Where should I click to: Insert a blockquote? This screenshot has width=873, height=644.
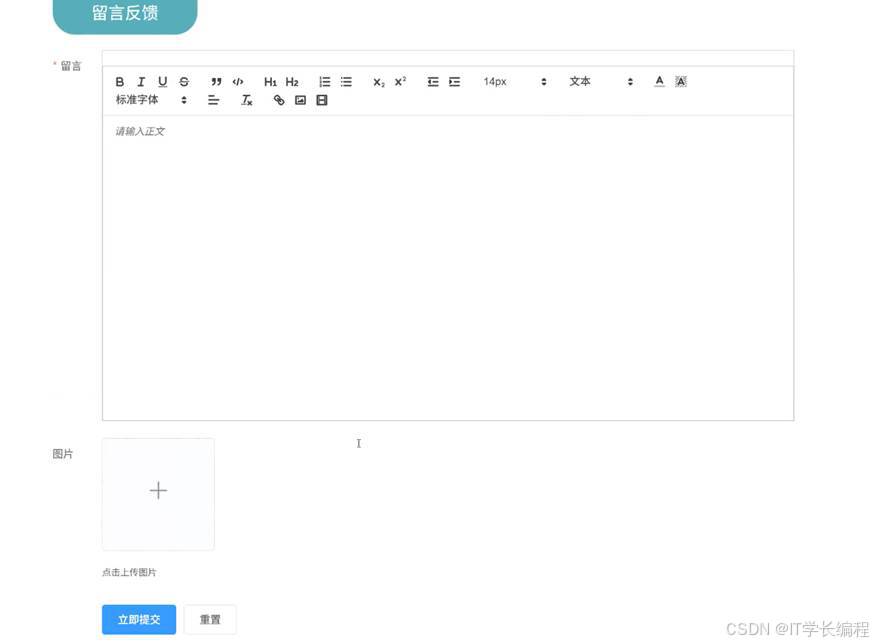pos(216,82)
